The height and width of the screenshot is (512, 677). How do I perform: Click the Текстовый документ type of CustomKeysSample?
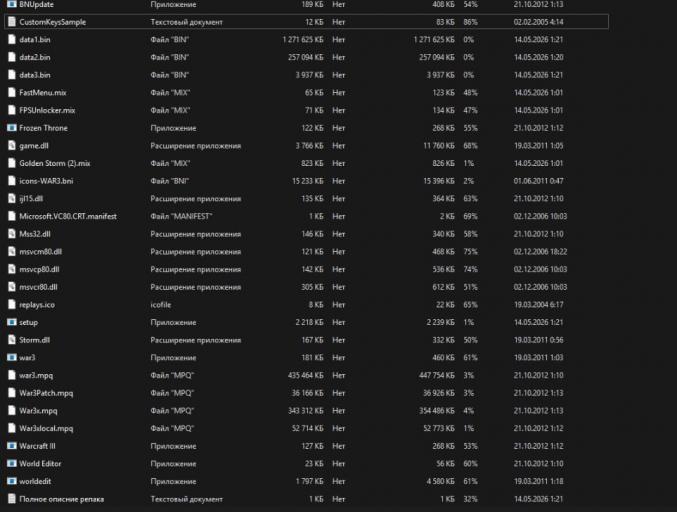187,22
